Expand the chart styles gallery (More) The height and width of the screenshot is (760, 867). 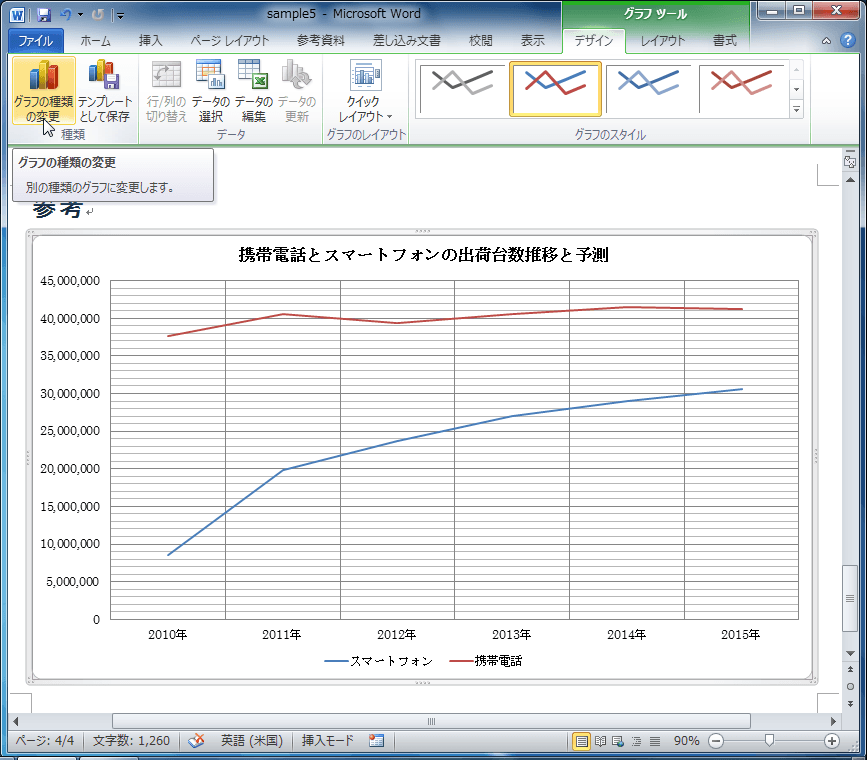[x=796, y=110]
